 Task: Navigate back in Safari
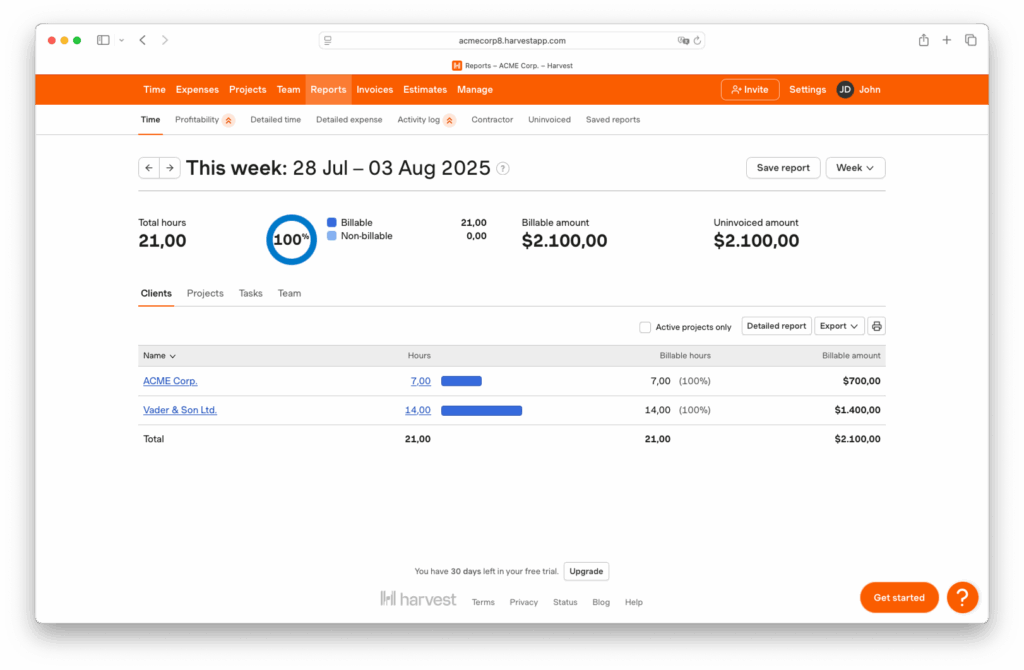click(142, 40)
